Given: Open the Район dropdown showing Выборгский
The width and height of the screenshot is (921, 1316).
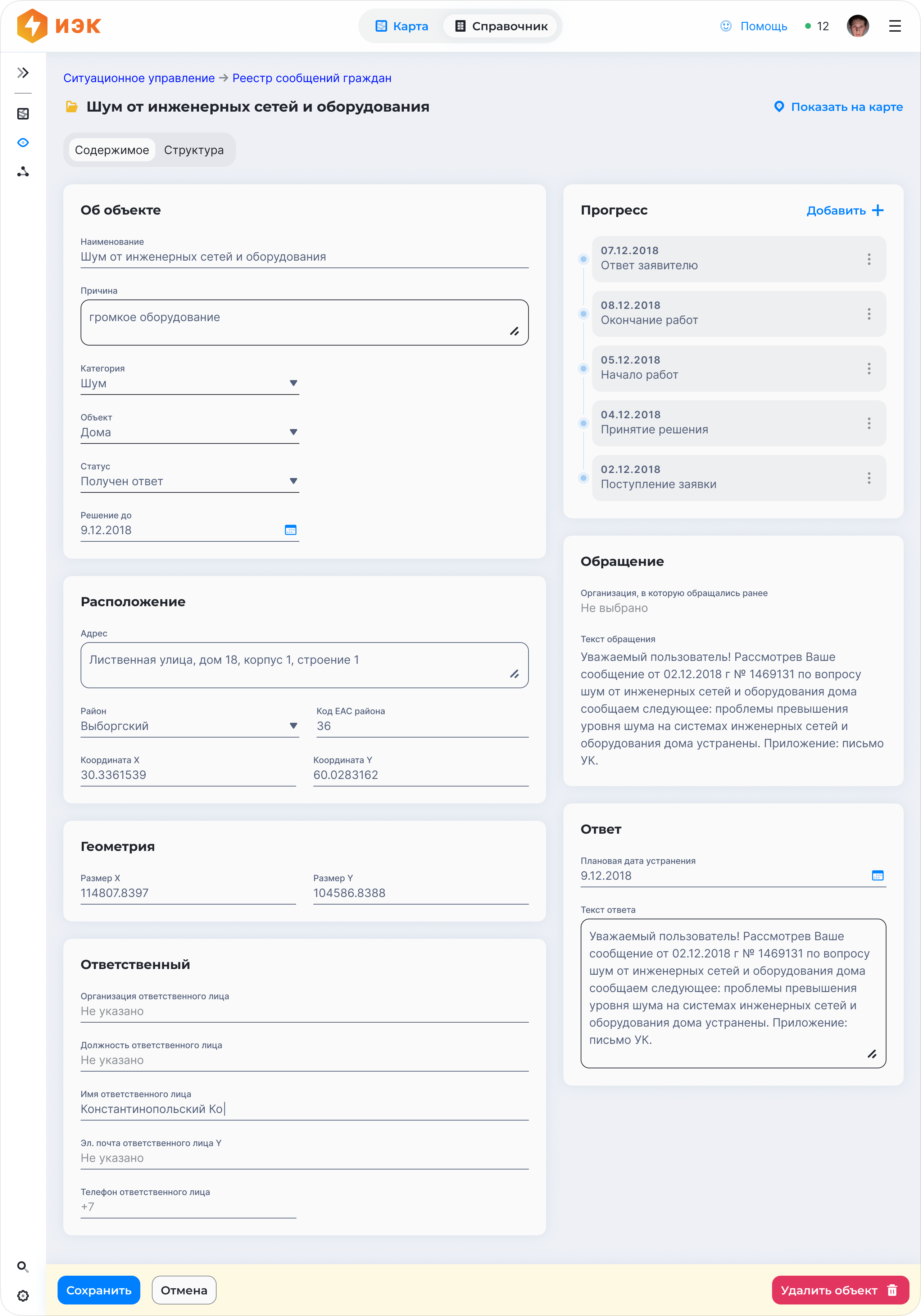Looking at the screenshot, I should (293, 726).
